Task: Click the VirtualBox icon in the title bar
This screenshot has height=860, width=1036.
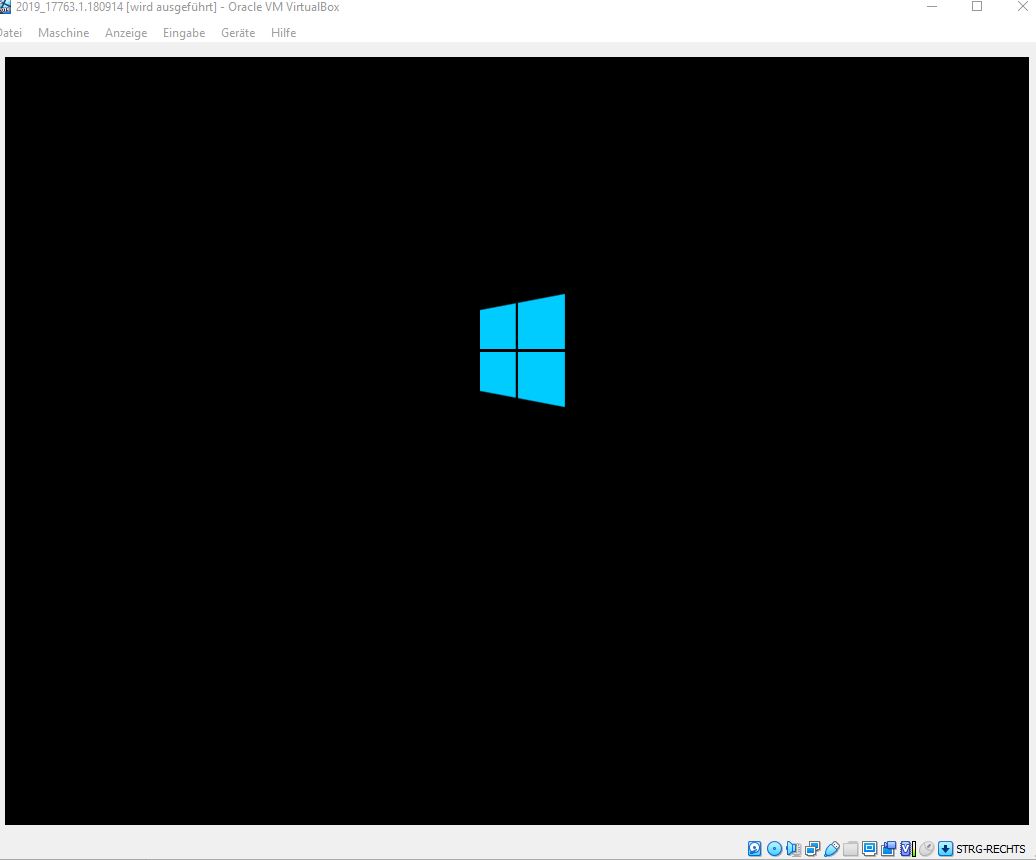Action: coord(5,7)
